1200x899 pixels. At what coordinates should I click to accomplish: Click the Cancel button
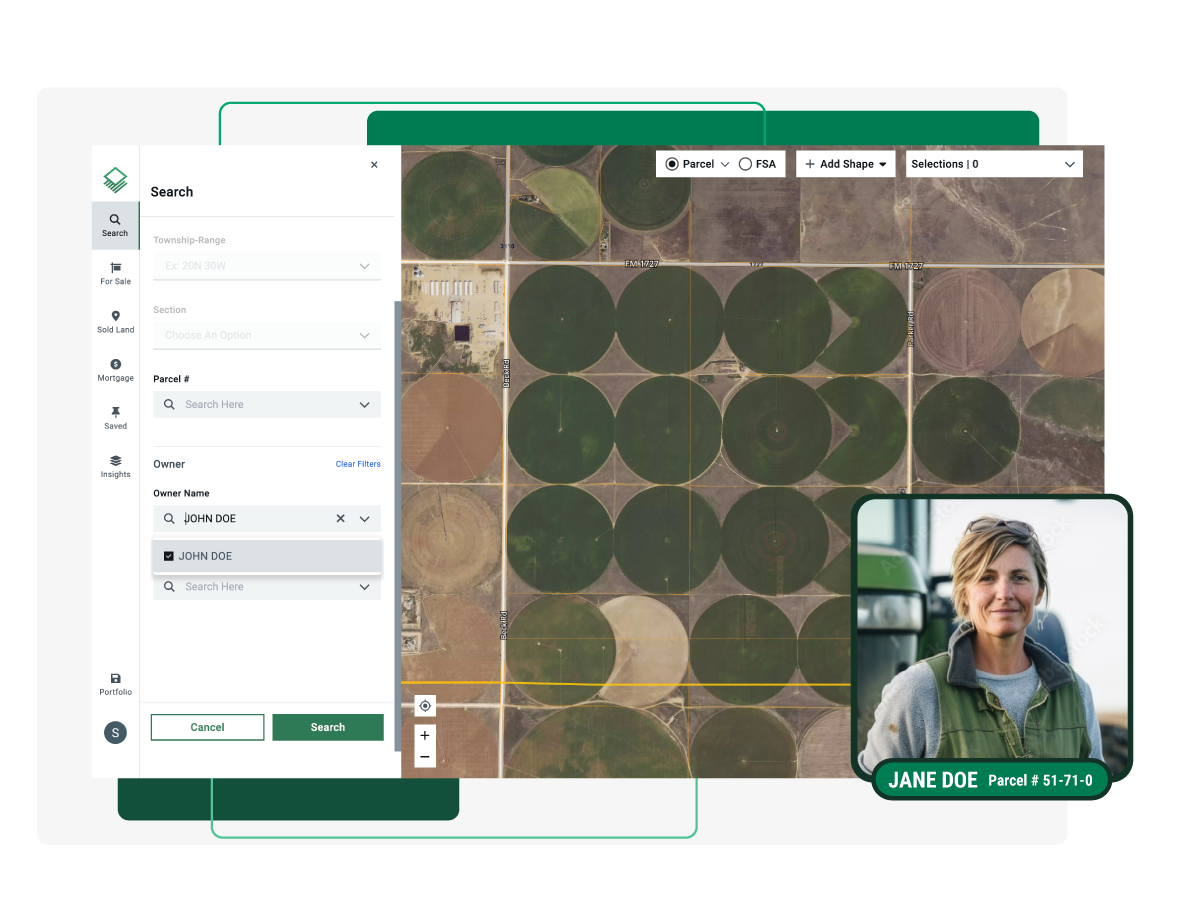coord(207,727)
